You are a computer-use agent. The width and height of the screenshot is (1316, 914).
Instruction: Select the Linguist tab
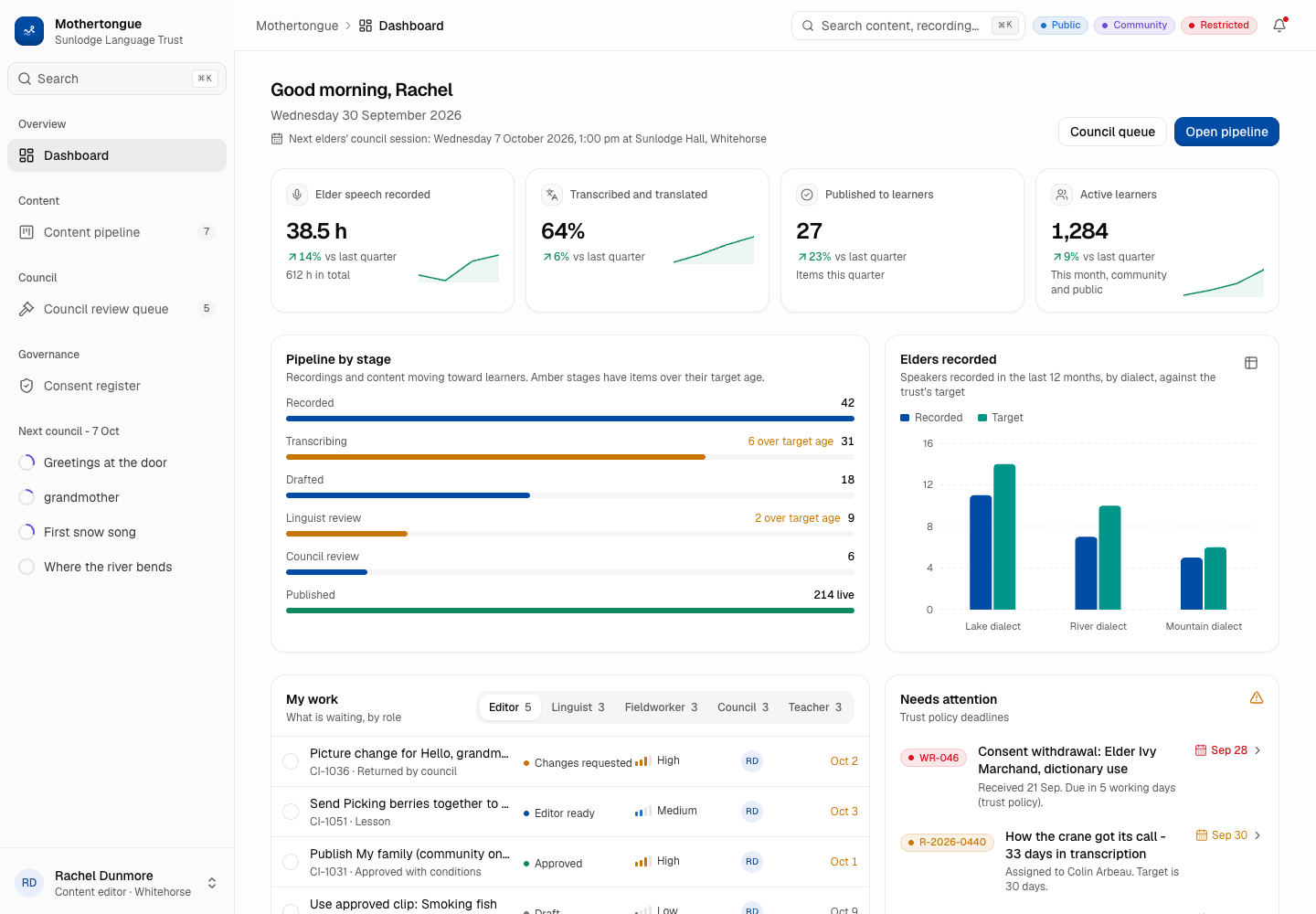tap(578, 707)
